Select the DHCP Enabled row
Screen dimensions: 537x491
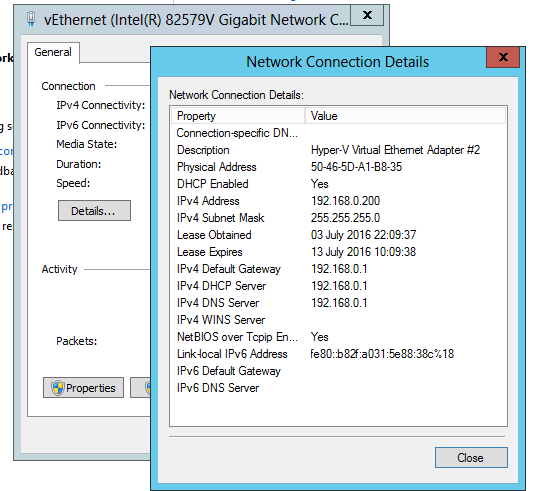point(338,184)
